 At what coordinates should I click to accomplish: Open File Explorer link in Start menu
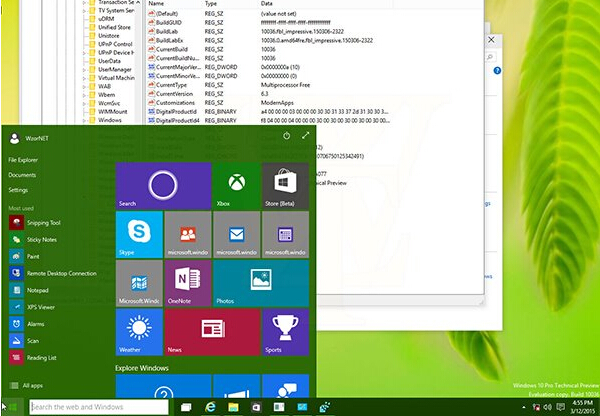click(x=23, y=160)
